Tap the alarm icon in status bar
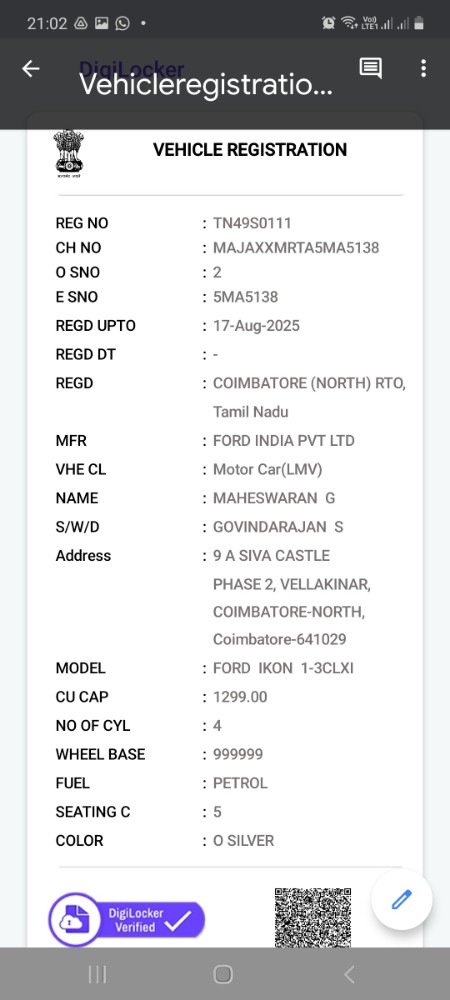 [x=329, y=23]
